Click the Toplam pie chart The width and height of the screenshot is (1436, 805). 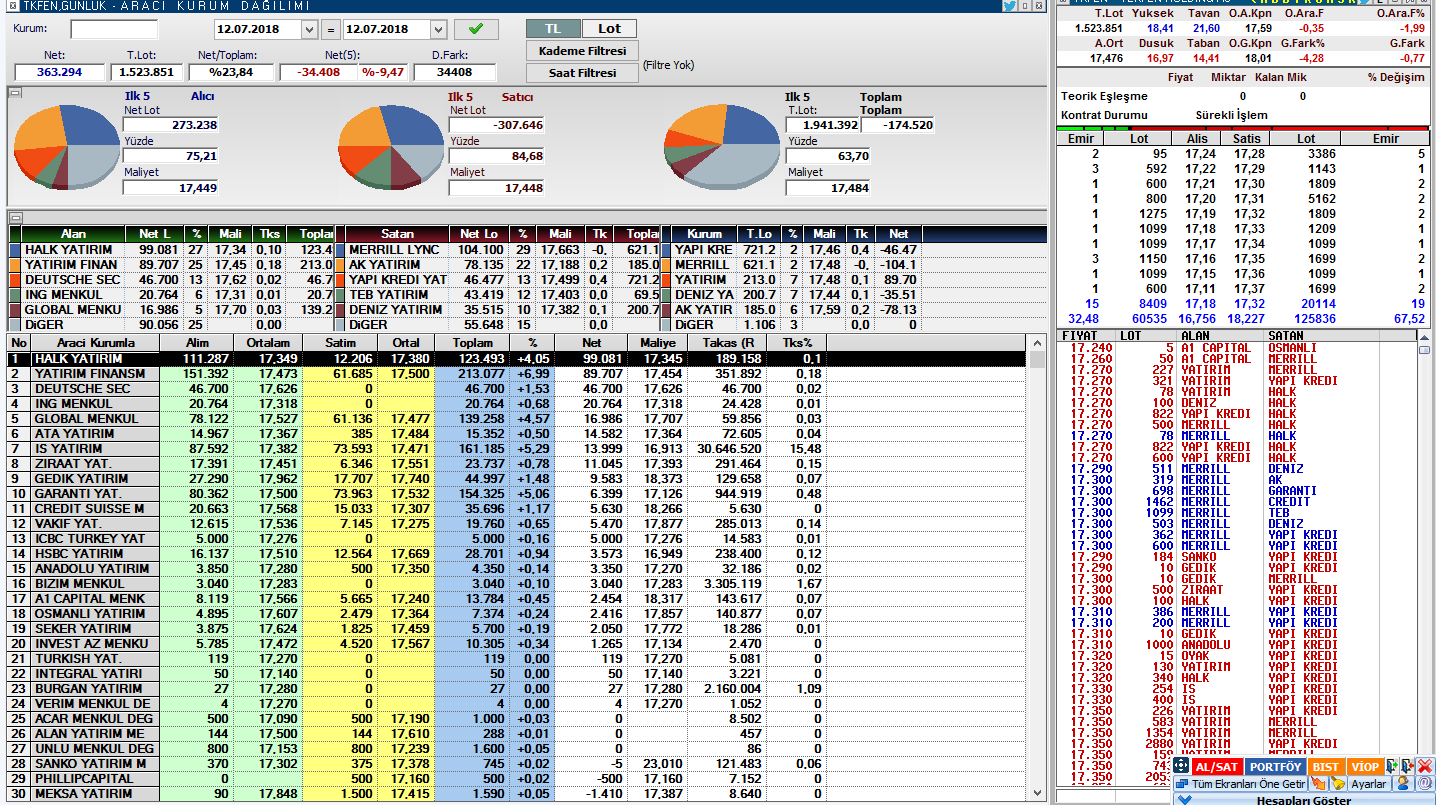tap(723, 148)
